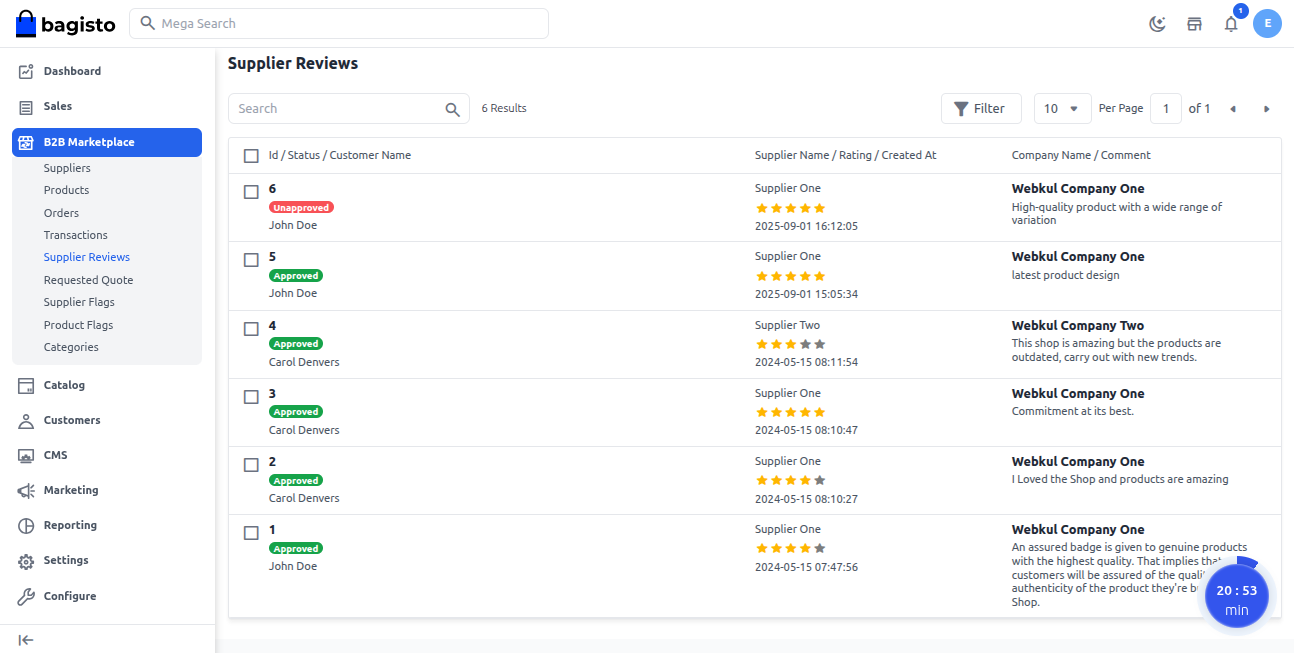Viewport: 1294px width, 653px height.
Task: Open the storefront link icon in top bar
Action: (x=1194, y=23)
